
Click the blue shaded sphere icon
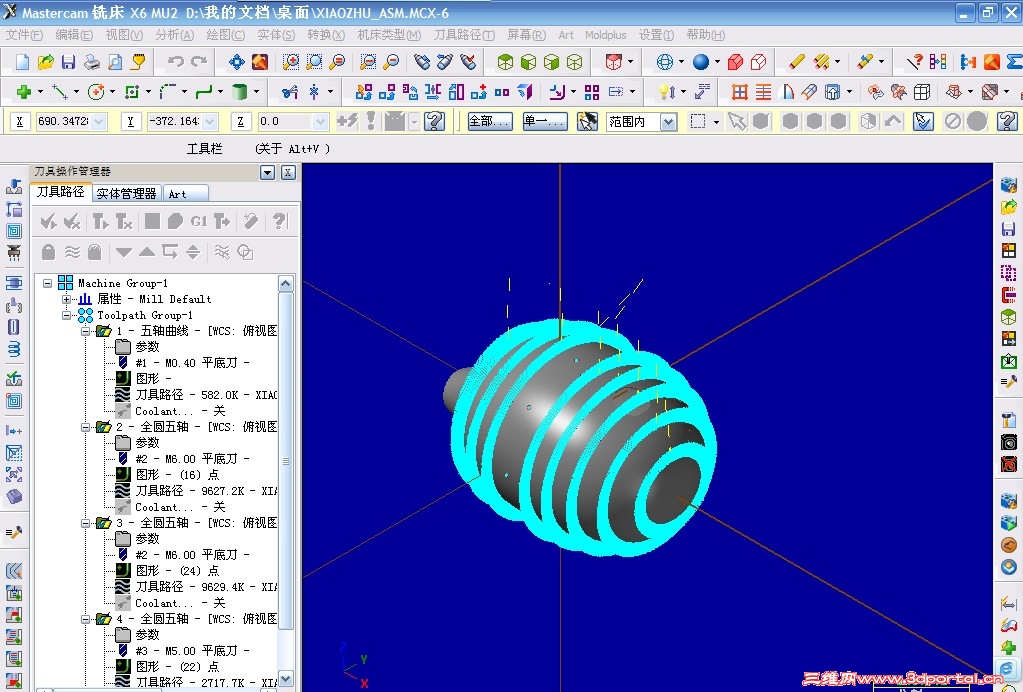701,62
